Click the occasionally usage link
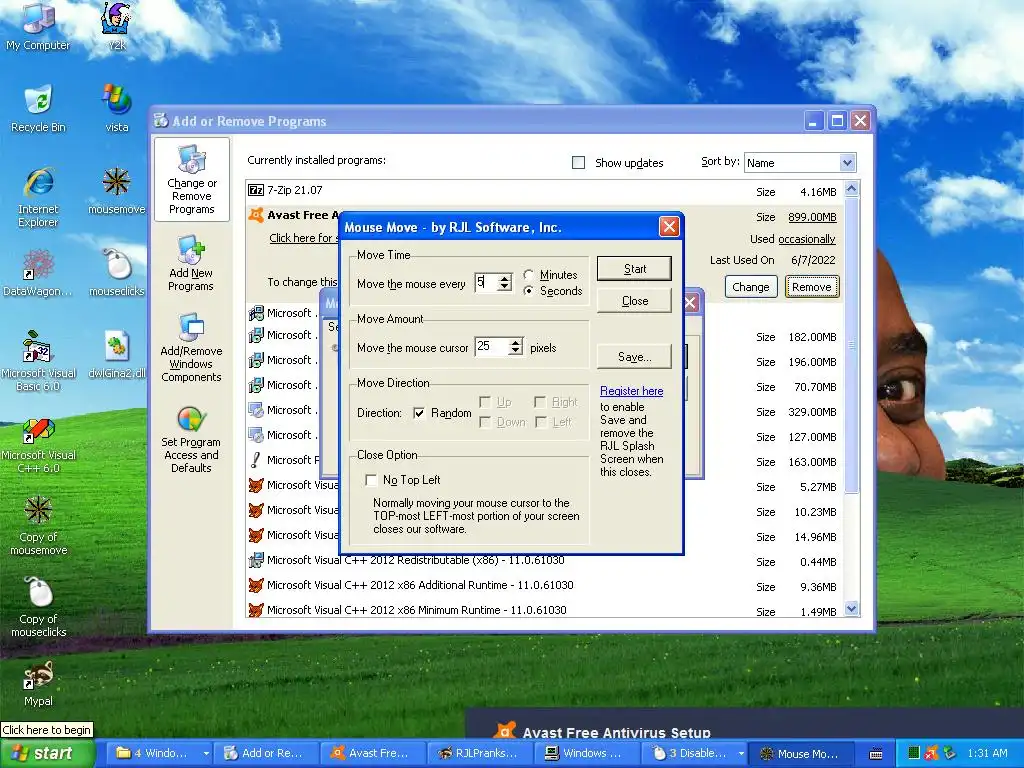 pos(807,239)
